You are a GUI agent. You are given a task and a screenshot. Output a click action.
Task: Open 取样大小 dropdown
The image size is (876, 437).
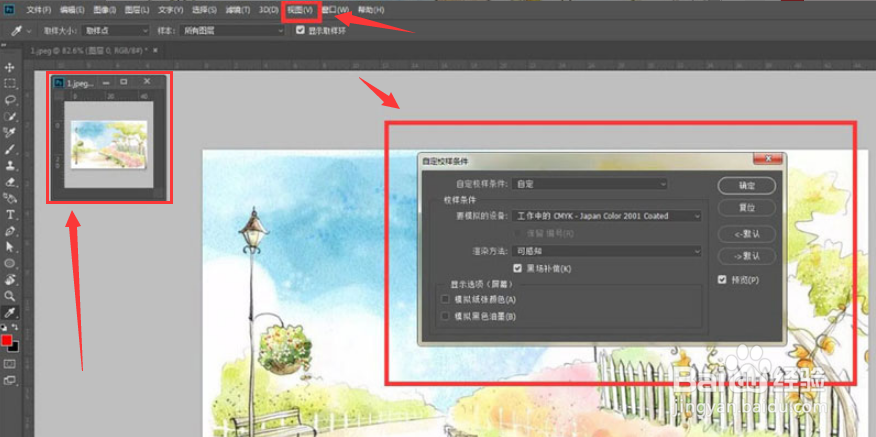(116, 31)
